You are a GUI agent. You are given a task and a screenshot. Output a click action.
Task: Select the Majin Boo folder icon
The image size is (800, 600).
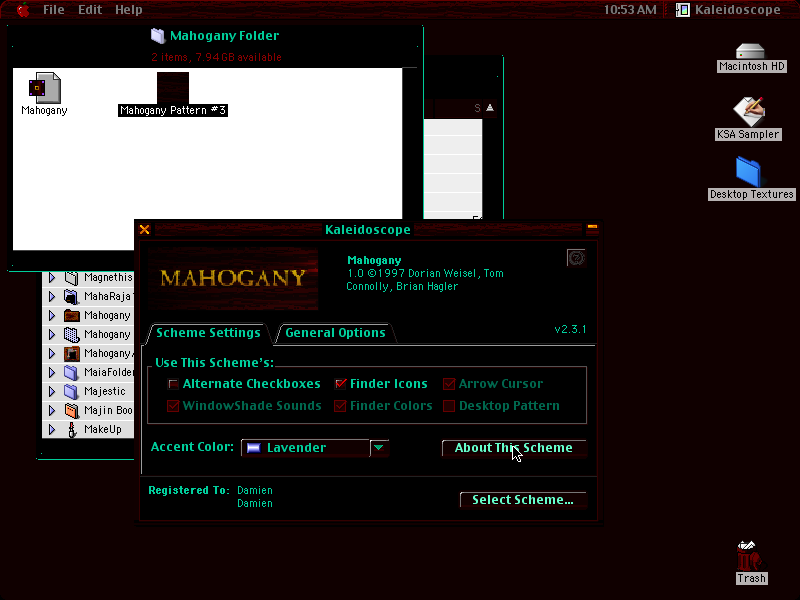tap(71, 410)
